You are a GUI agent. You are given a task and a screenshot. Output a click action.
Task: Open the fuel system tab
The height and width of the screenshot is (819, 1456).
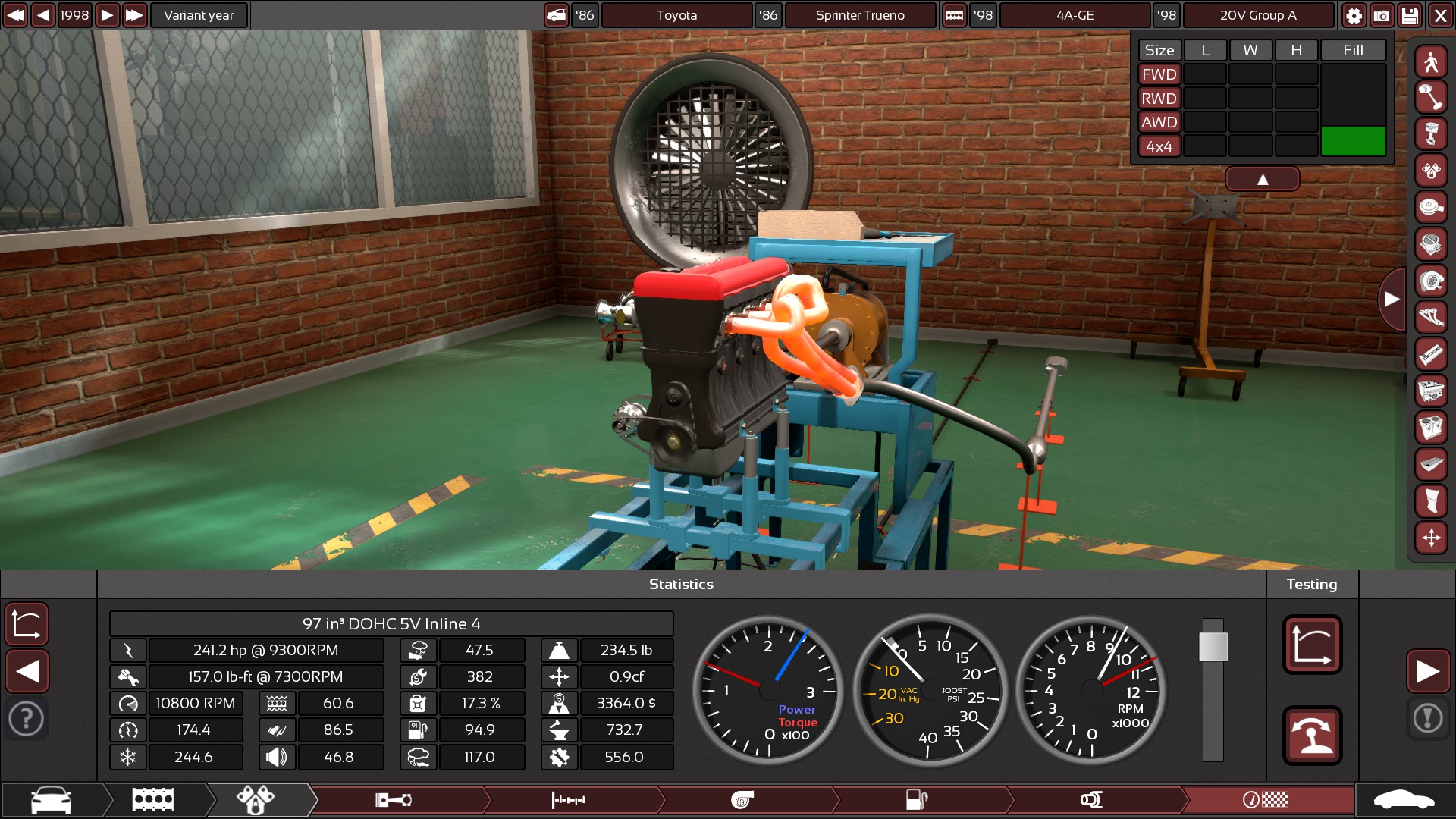pos(917,799)
